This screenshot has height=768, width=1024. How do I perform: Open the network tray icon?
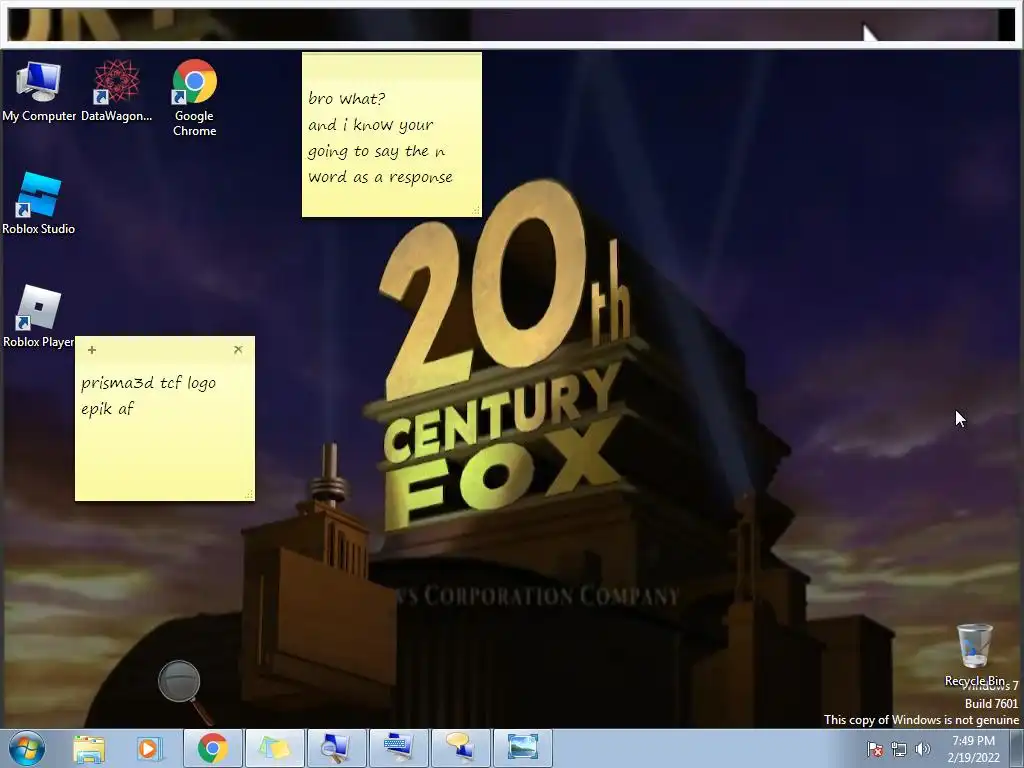point(899,749)
